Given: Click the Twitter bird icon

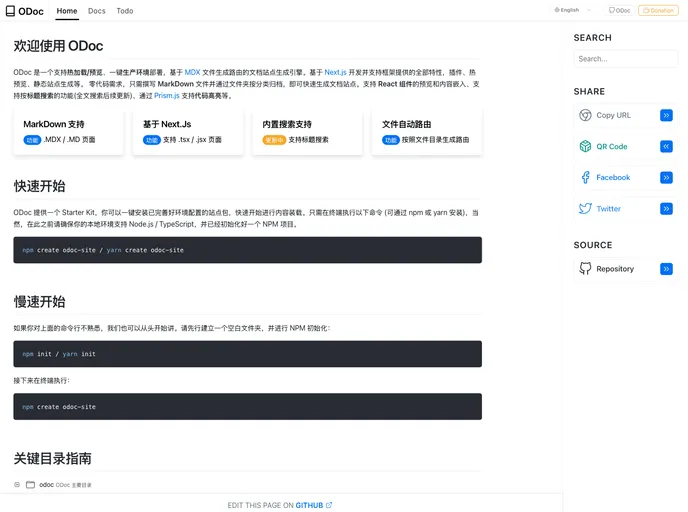Looking at the screenshot, I should (x=585, y=208).
